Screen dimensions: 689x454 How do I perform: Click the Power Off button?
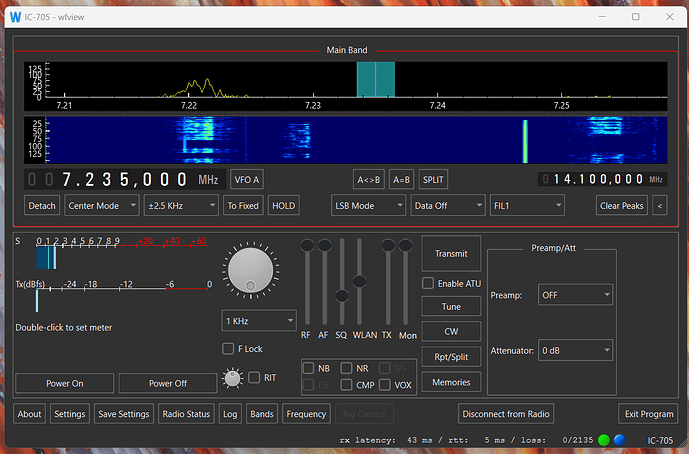coord(168,383)
